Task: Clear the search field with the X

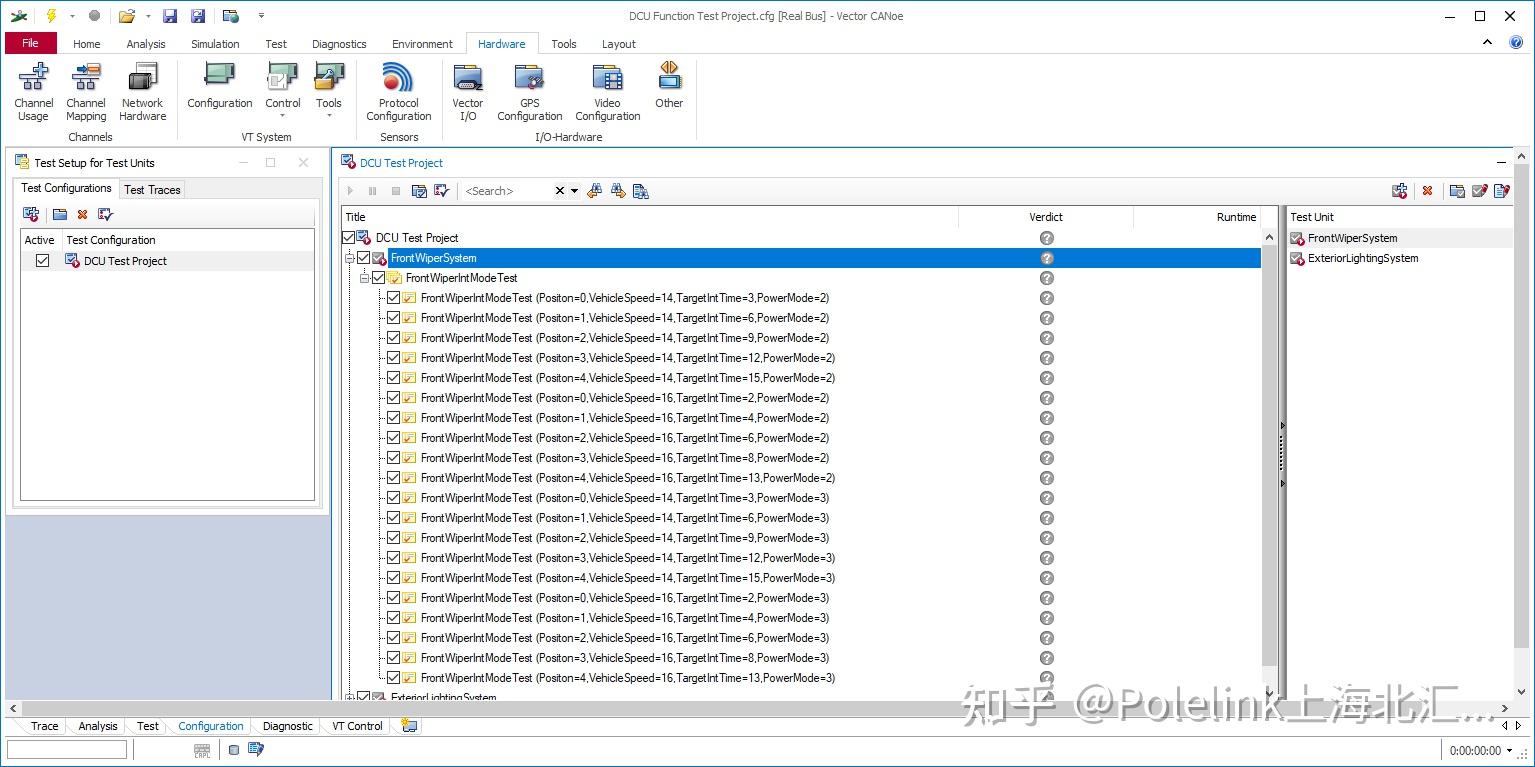Action: point(557,190)
